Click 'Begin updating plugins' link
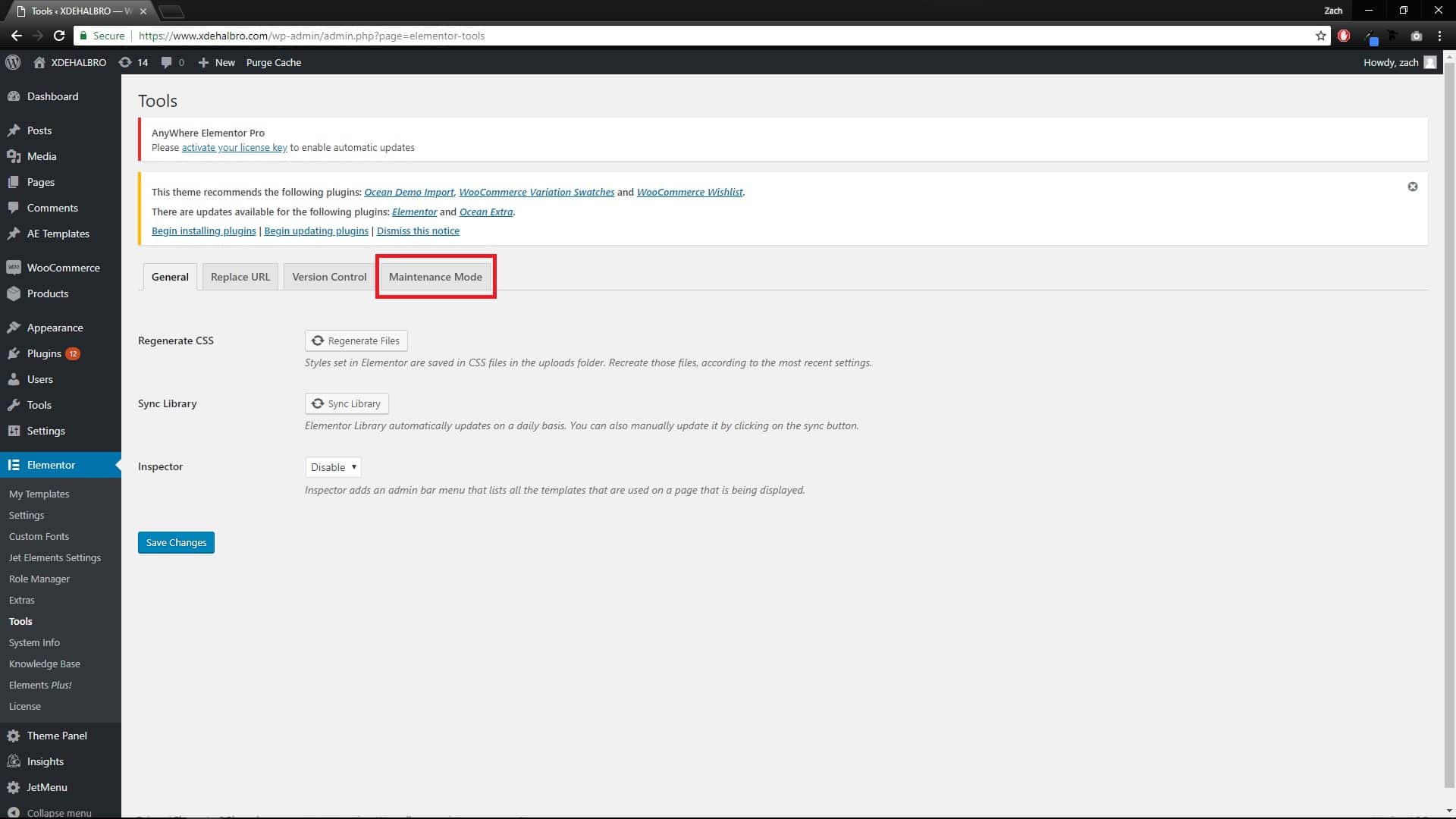 pos(316,231)
